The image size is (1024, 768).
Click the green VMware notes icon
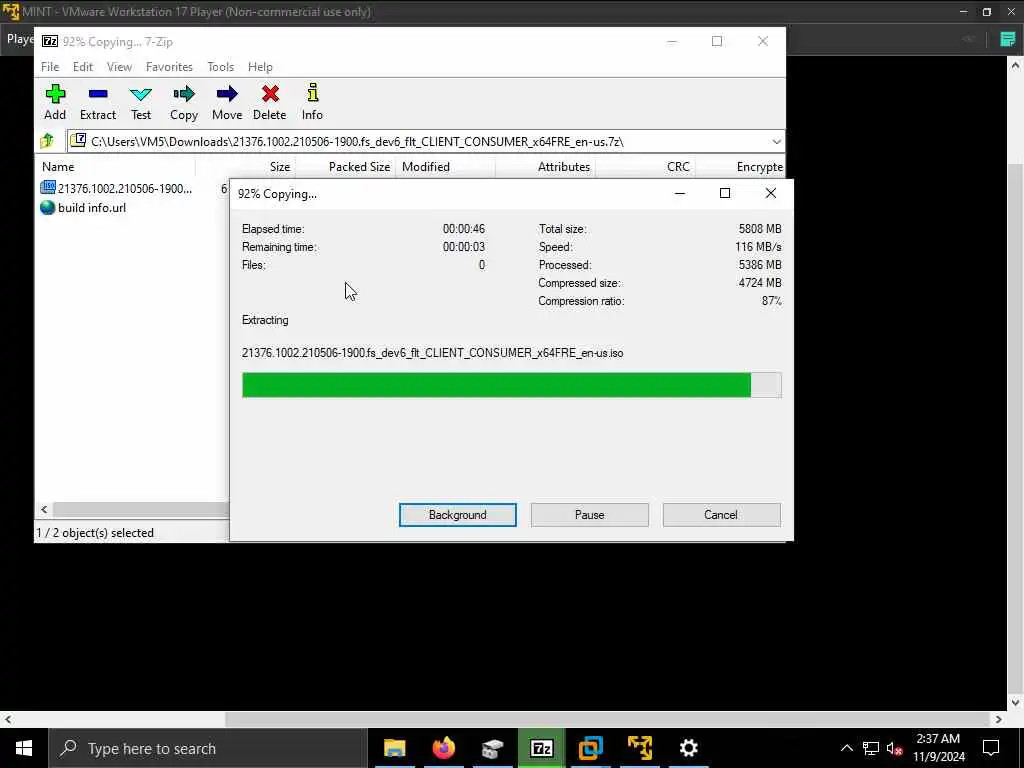click(x=1008, y=39)
